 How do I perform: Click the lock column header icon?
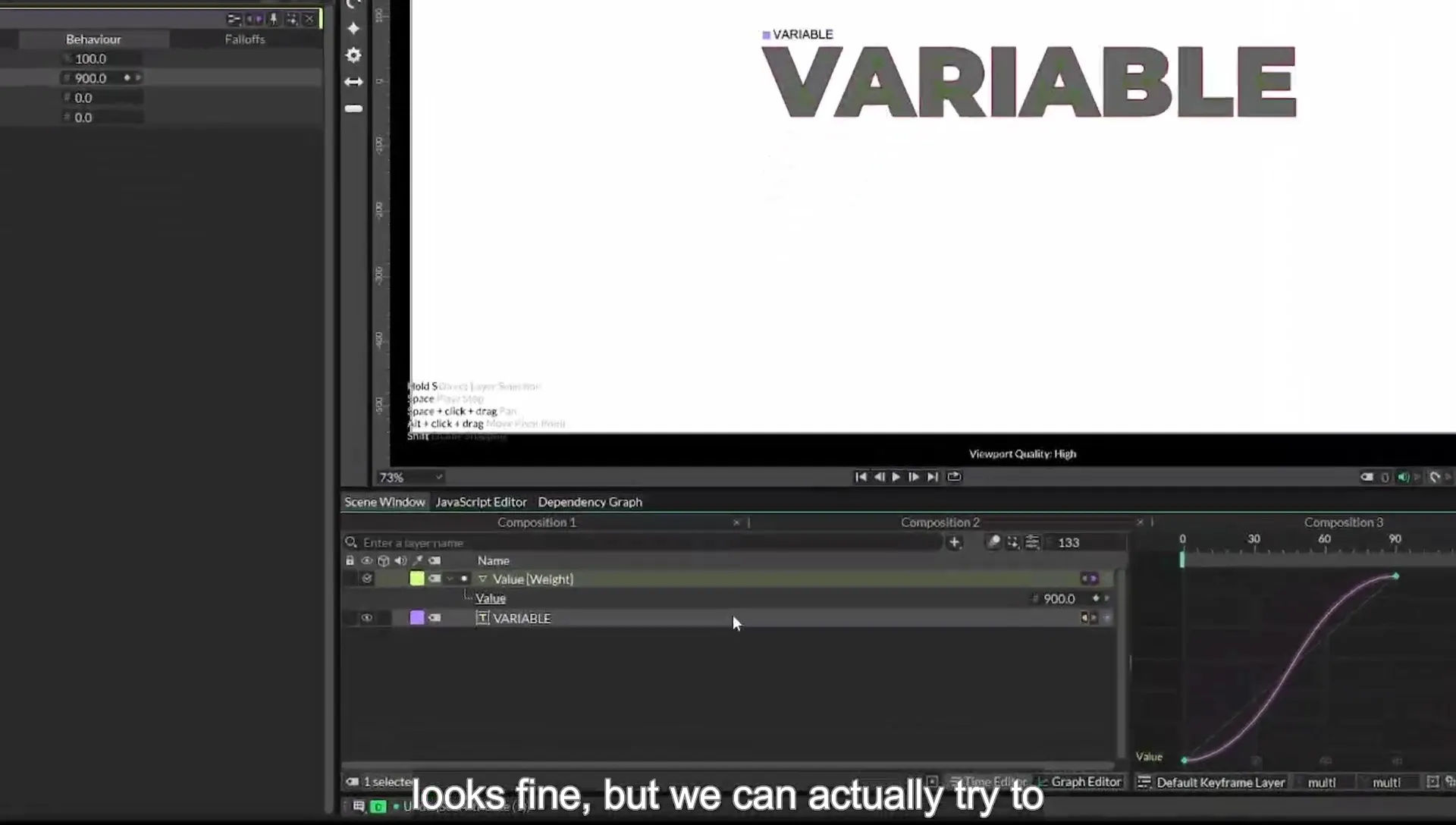pos(350,560)
